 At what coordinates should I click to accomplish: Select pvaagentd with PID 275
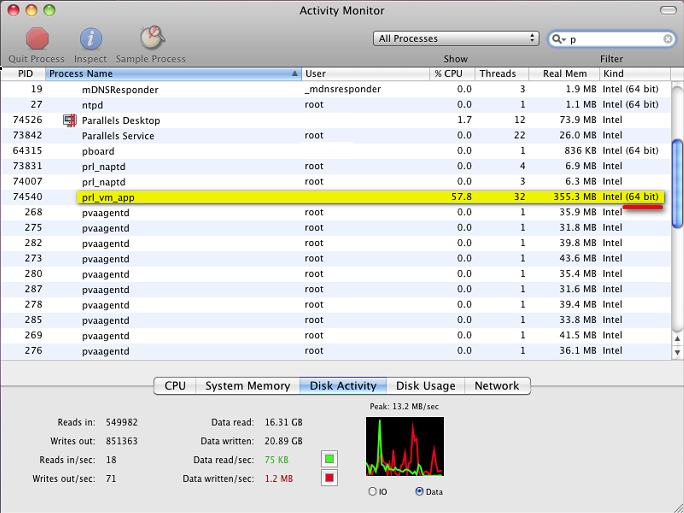pos(335,228)
